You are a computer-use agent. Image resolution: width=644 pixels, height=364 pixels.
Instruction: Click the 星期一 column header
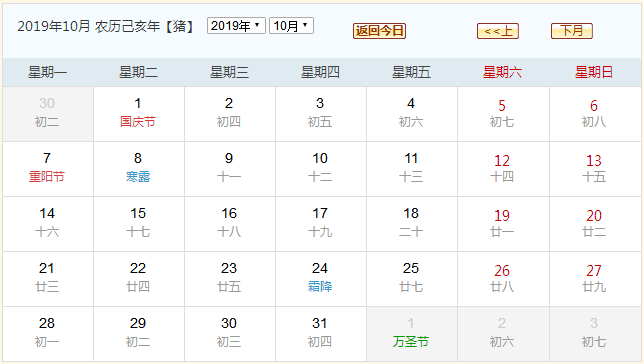[x=48, y=72]
